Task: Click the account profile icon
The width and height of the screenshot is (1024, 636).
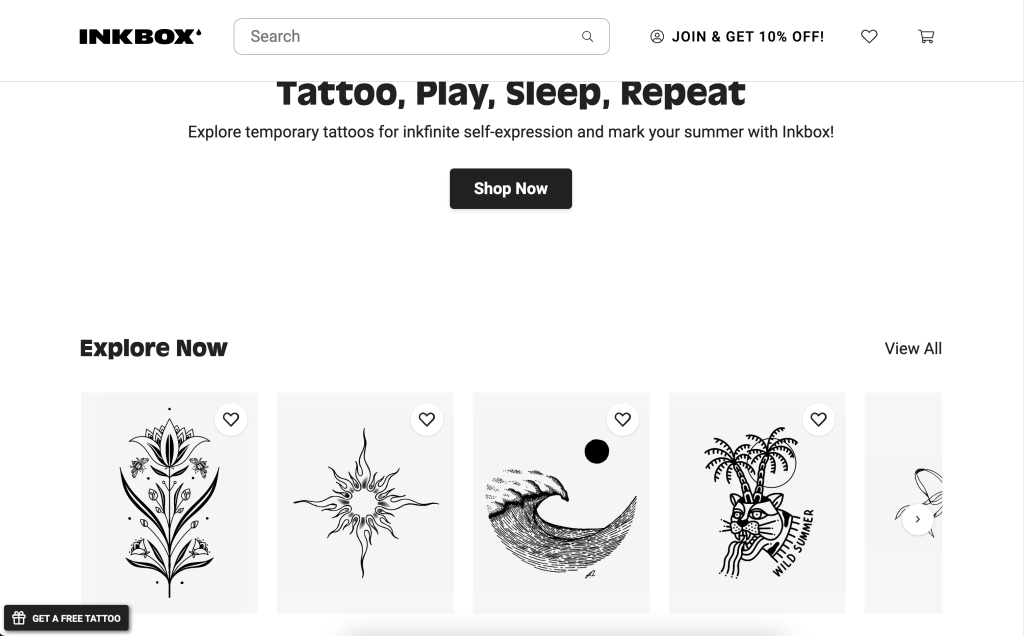Action: (657, 37)
